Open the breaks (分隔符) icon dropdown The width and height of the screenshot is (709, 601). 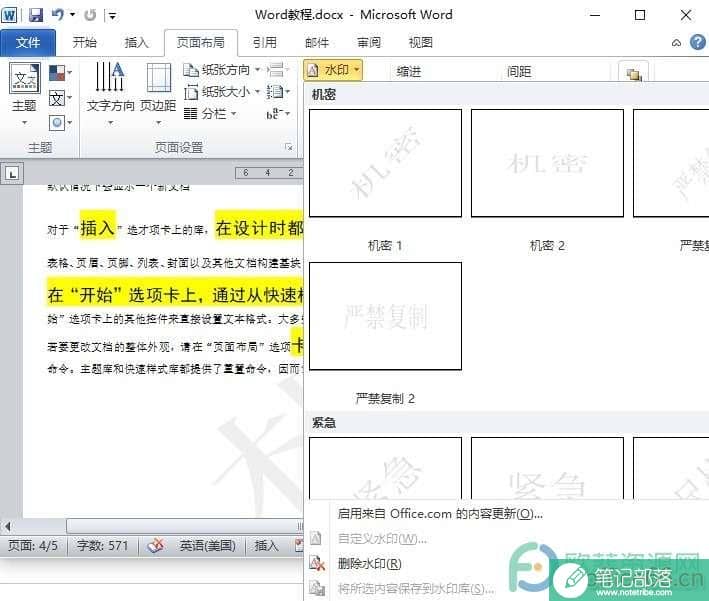[x=278, y=70]
